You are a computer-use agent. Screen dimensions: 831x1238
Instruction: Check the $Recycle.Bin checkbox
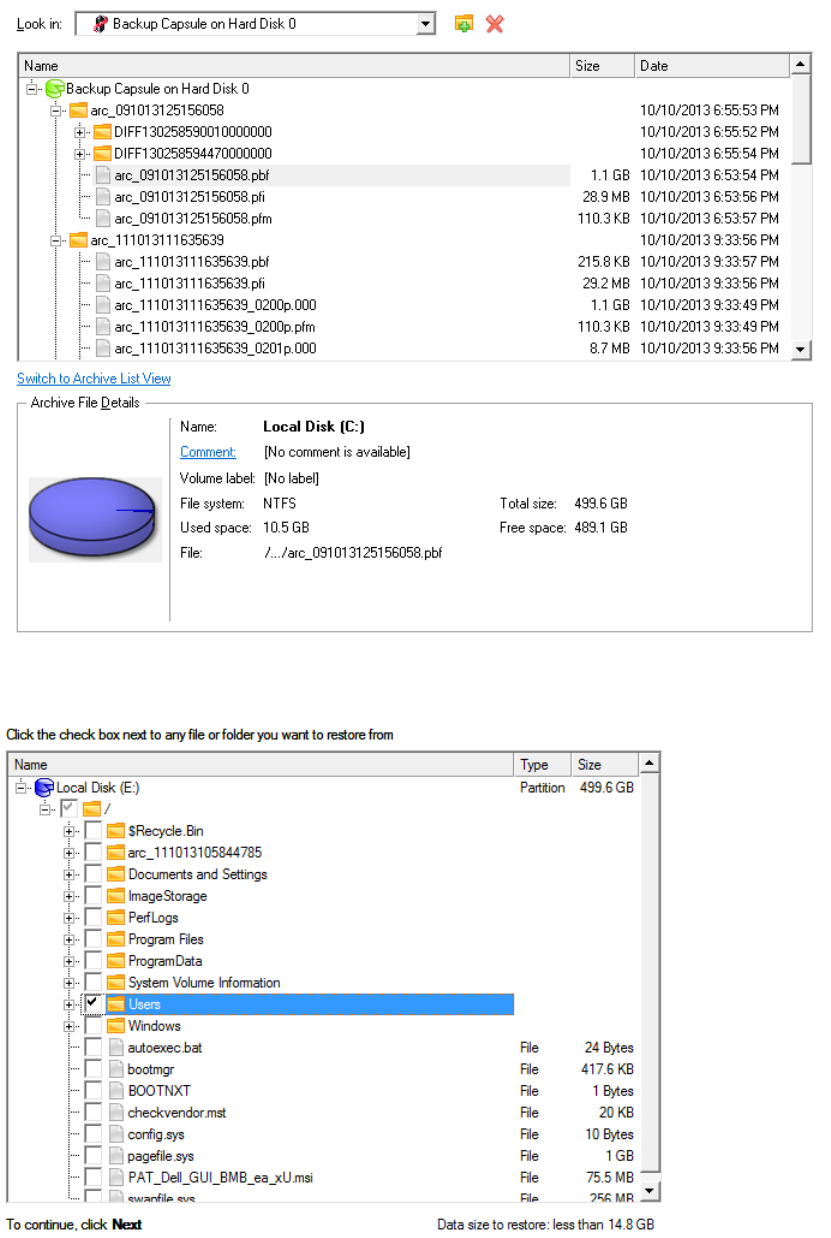93,831
